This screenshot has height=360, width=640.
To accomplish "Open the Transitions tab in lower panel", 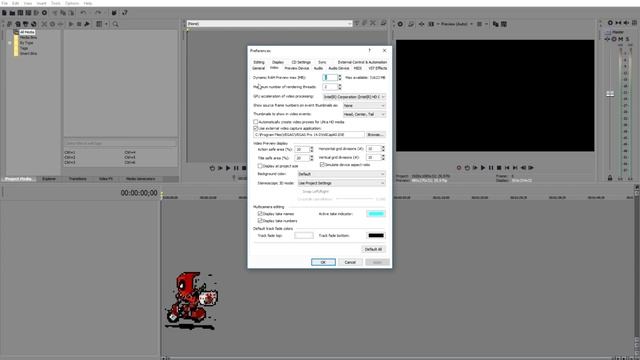I will [78, 179].
